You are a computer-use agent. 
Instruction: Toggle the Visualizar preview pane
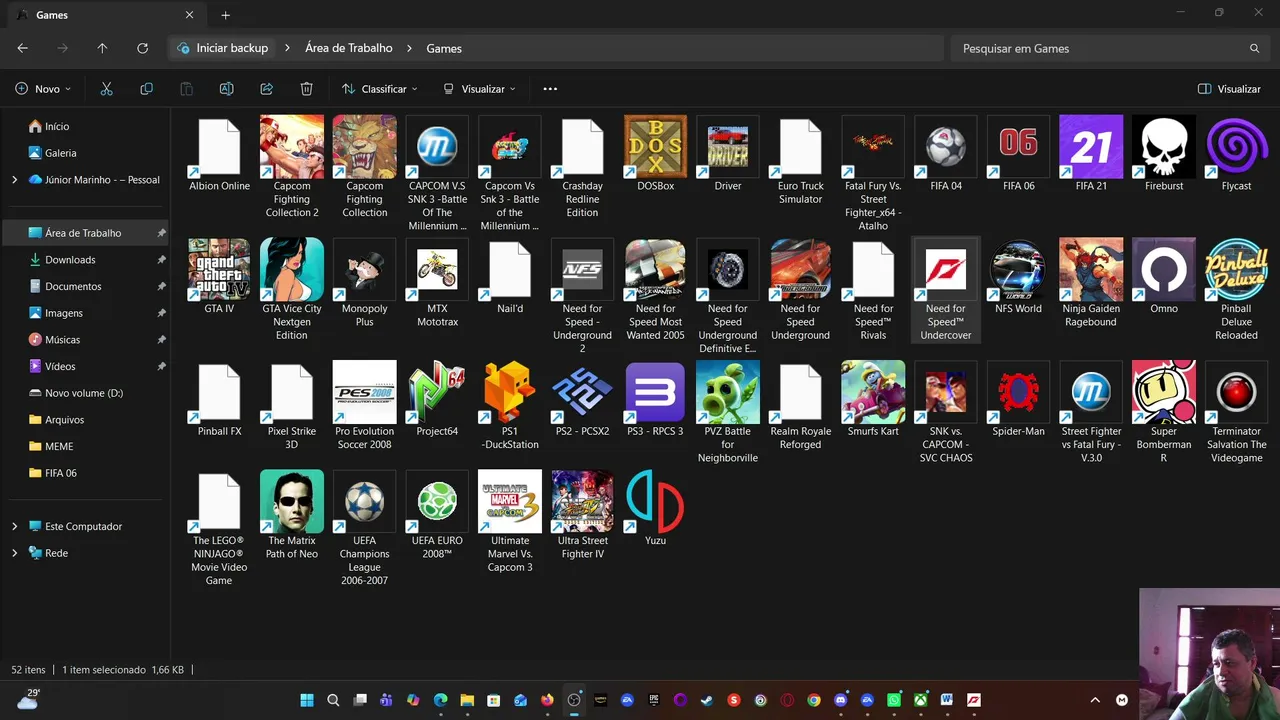coord(1229,89)
